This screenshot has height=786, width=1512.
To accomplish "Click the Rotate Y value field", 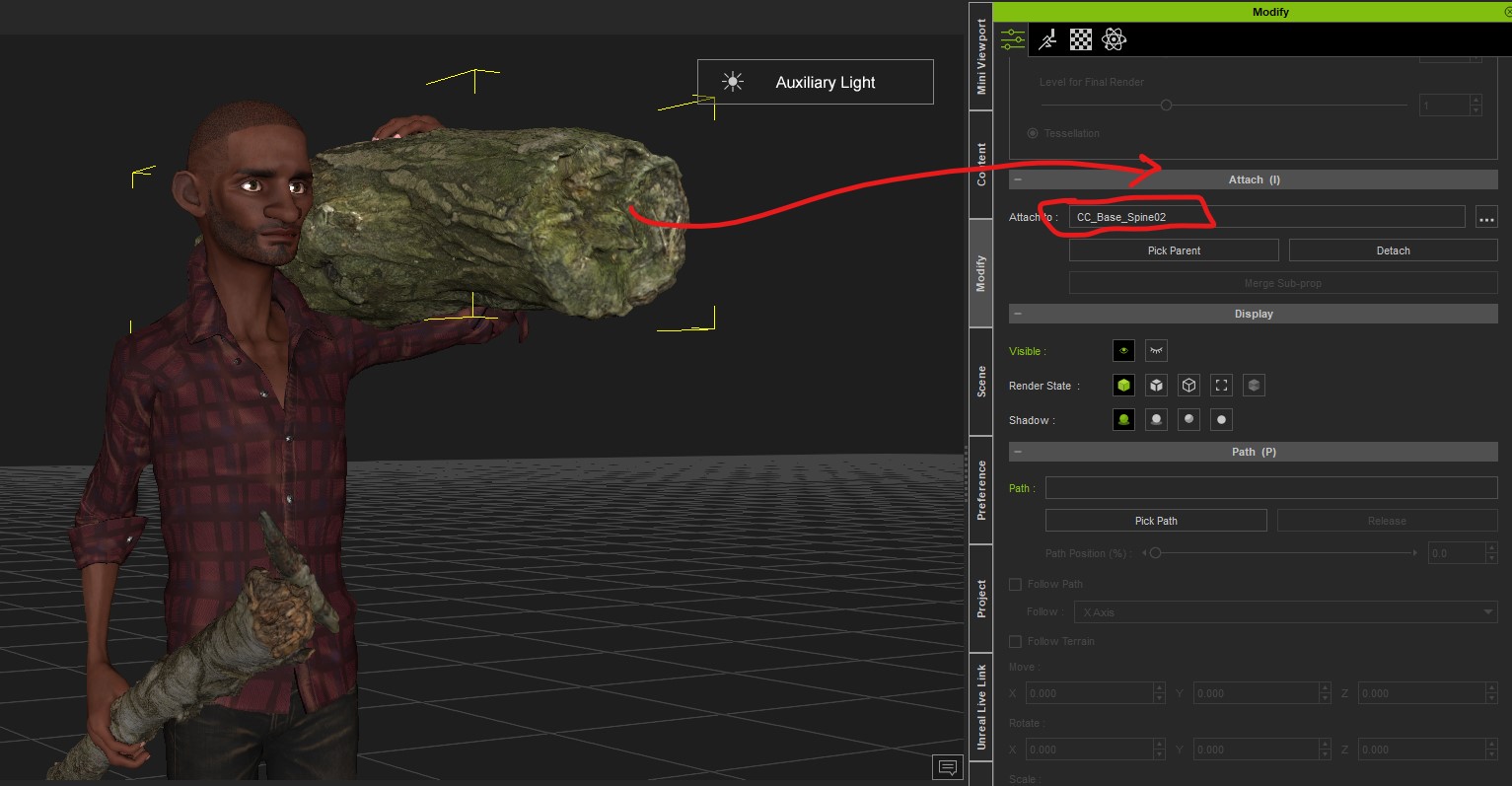I will (x=1255, y=750).
